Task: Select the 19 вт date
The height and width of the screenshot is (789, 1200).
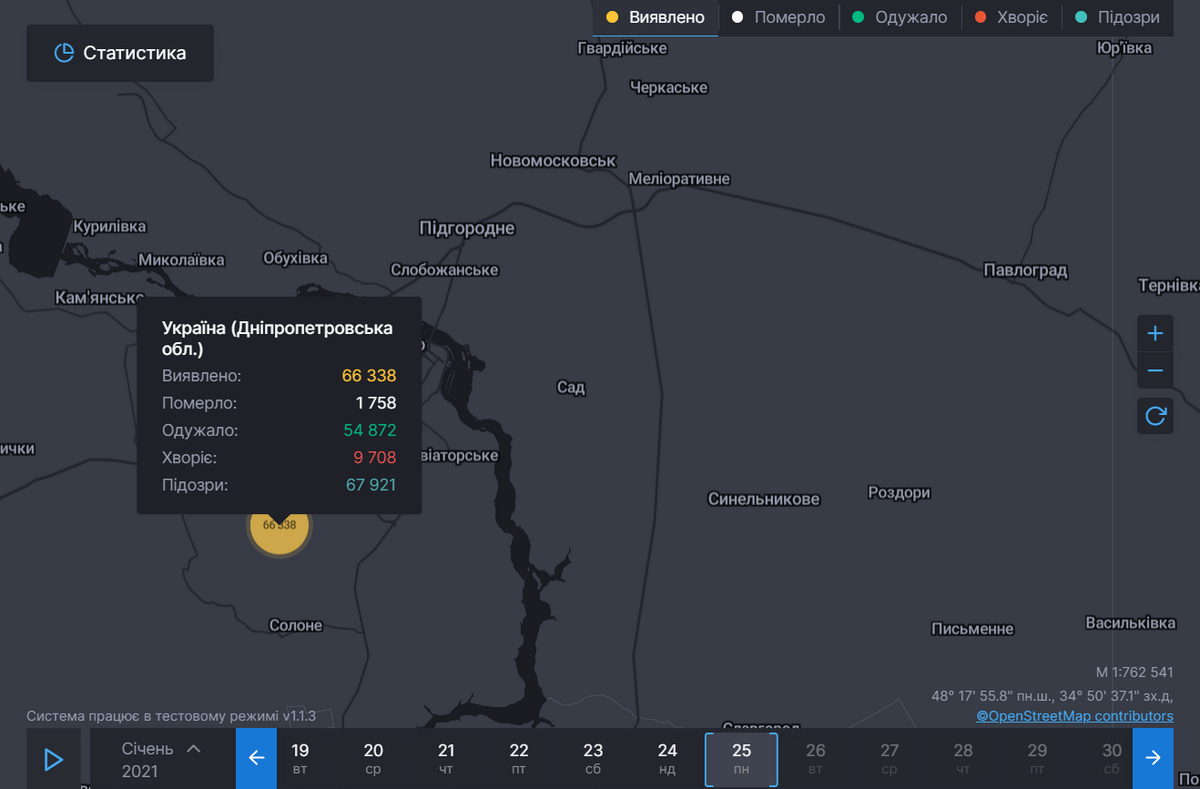Action: (300, 759)
